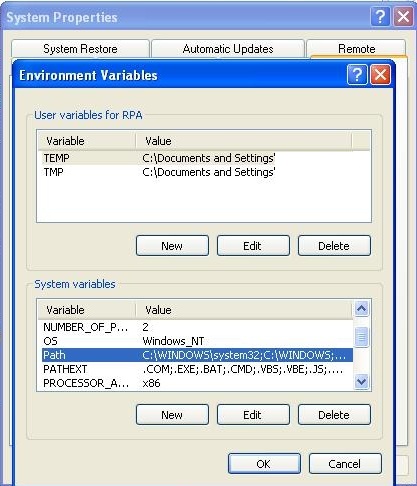Cancel the Environment Variables dialog
417x486 pixels.
tap(345, 464)
